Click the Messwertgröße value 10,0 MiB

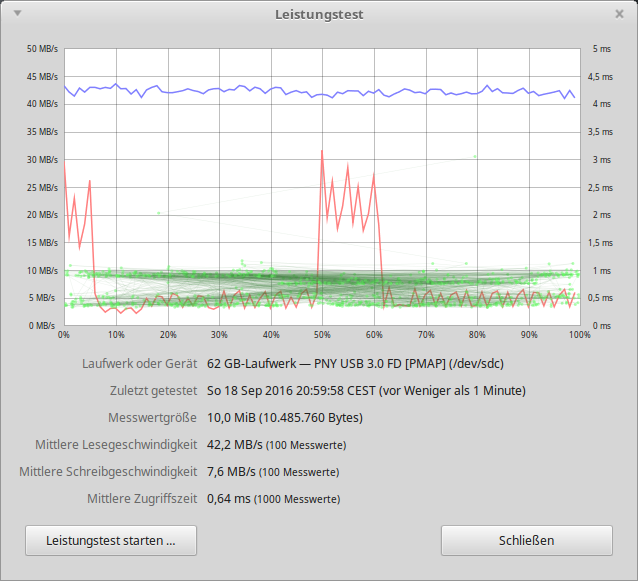coord(284,417)
